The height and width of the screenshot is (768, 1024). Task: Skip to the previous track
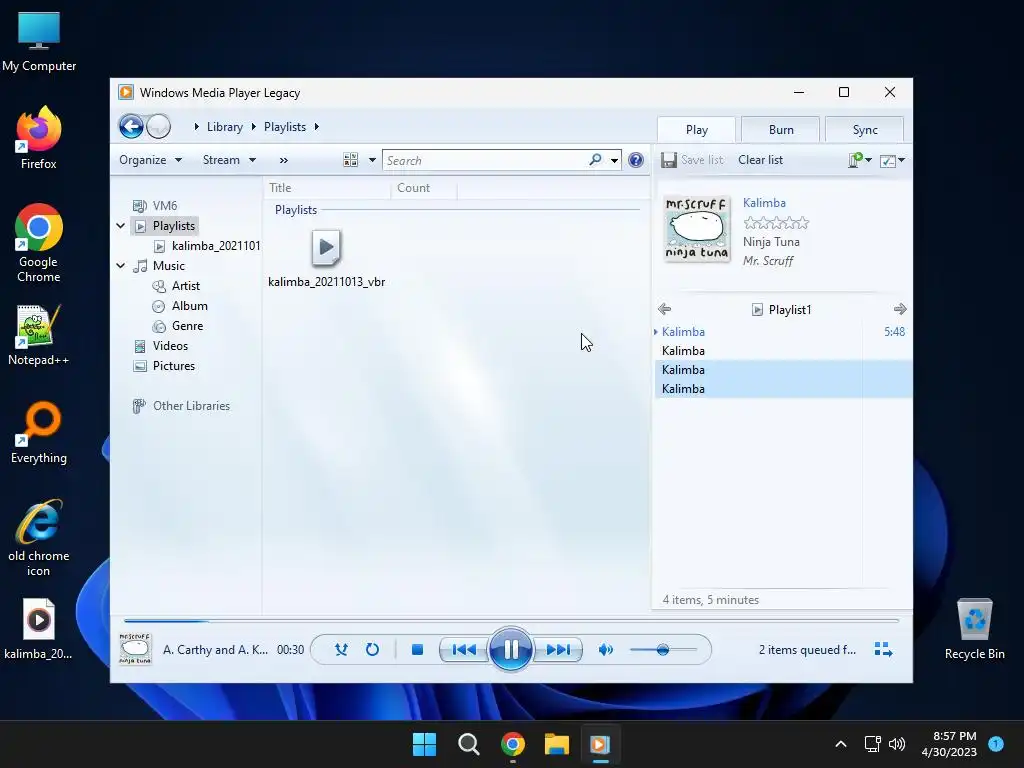464,650
